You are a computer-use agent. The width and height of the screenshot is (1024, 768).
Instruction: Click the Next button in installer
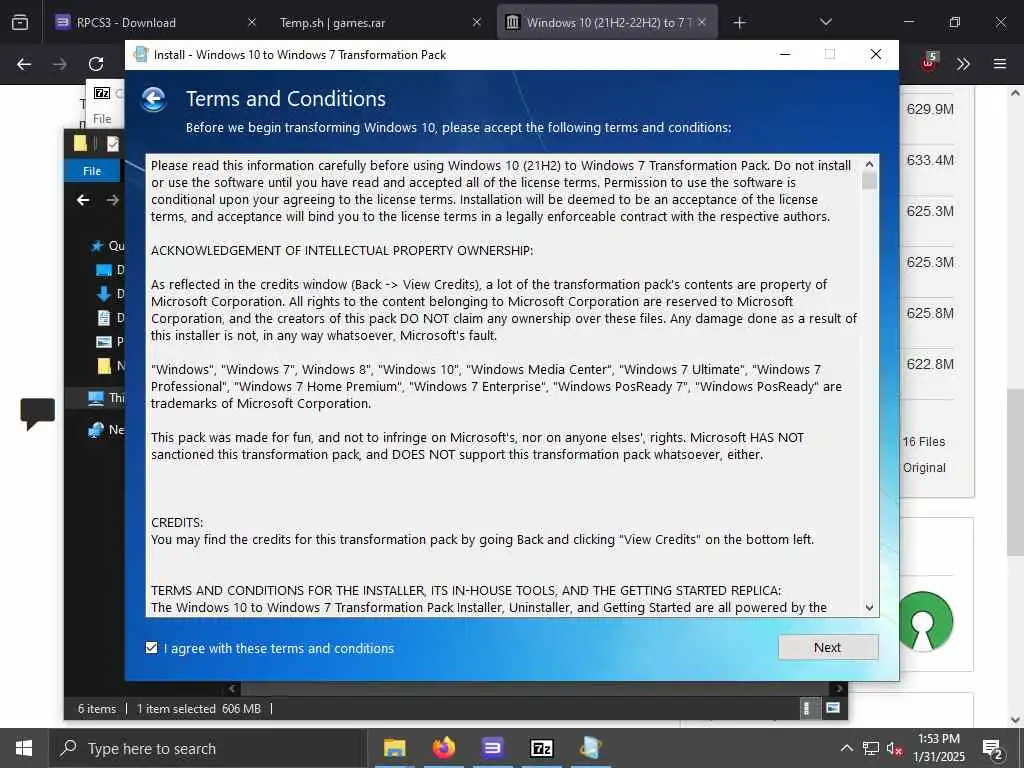click(827, 647)
